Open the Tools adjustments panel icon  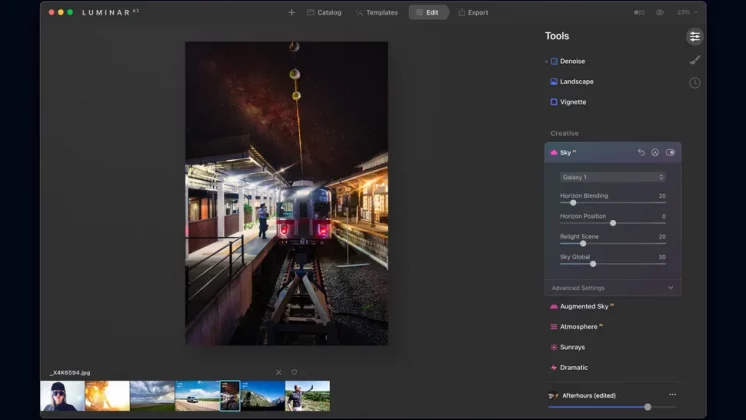[694, 37]
